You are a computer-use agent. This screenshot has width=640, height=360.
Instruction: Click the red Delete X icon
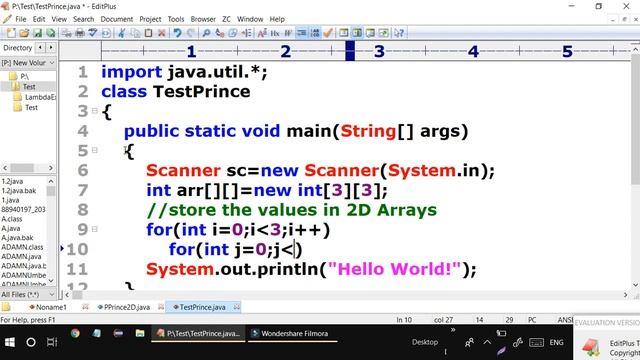[x=162, y=33]
